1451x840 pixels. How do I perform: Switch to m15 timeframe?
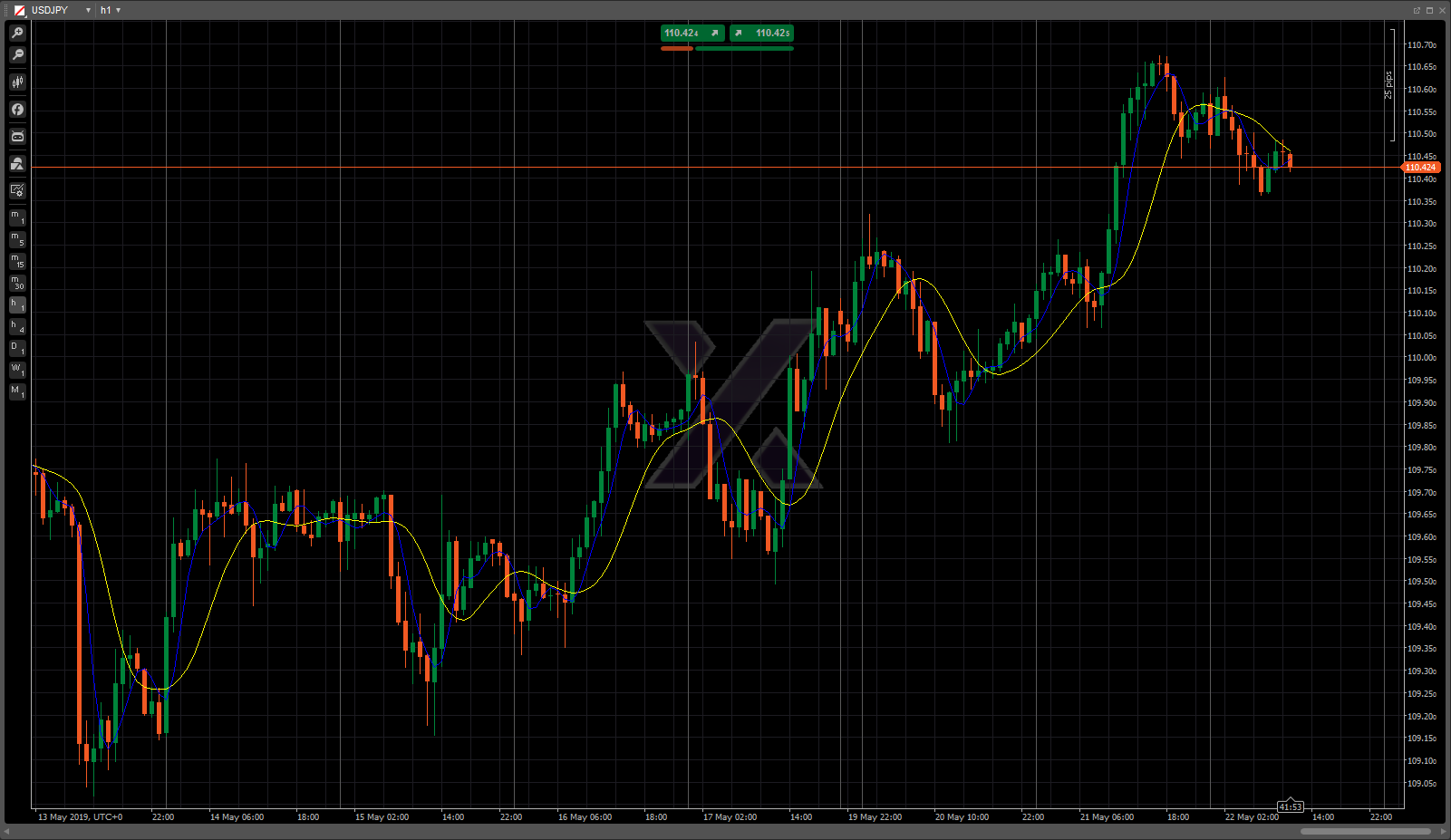17,261
